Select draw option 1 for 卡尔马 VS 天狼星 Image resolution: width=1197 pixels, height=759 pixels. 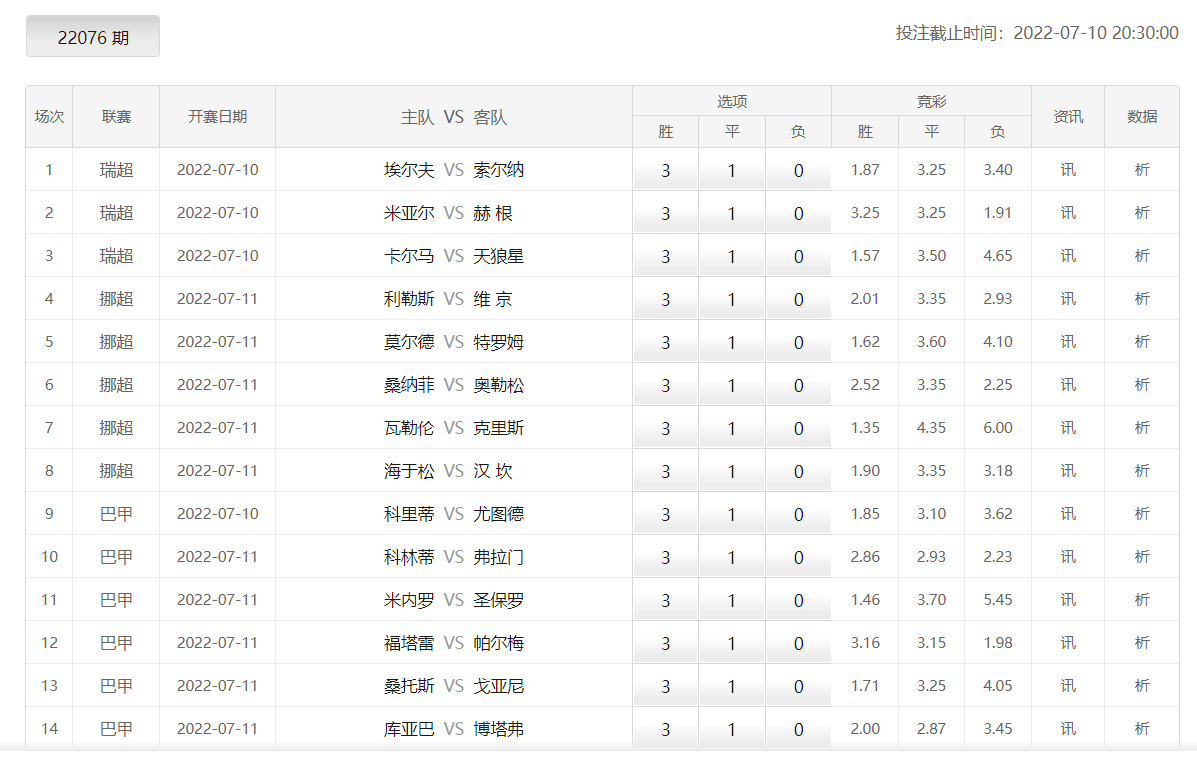(x=731, y=257)
